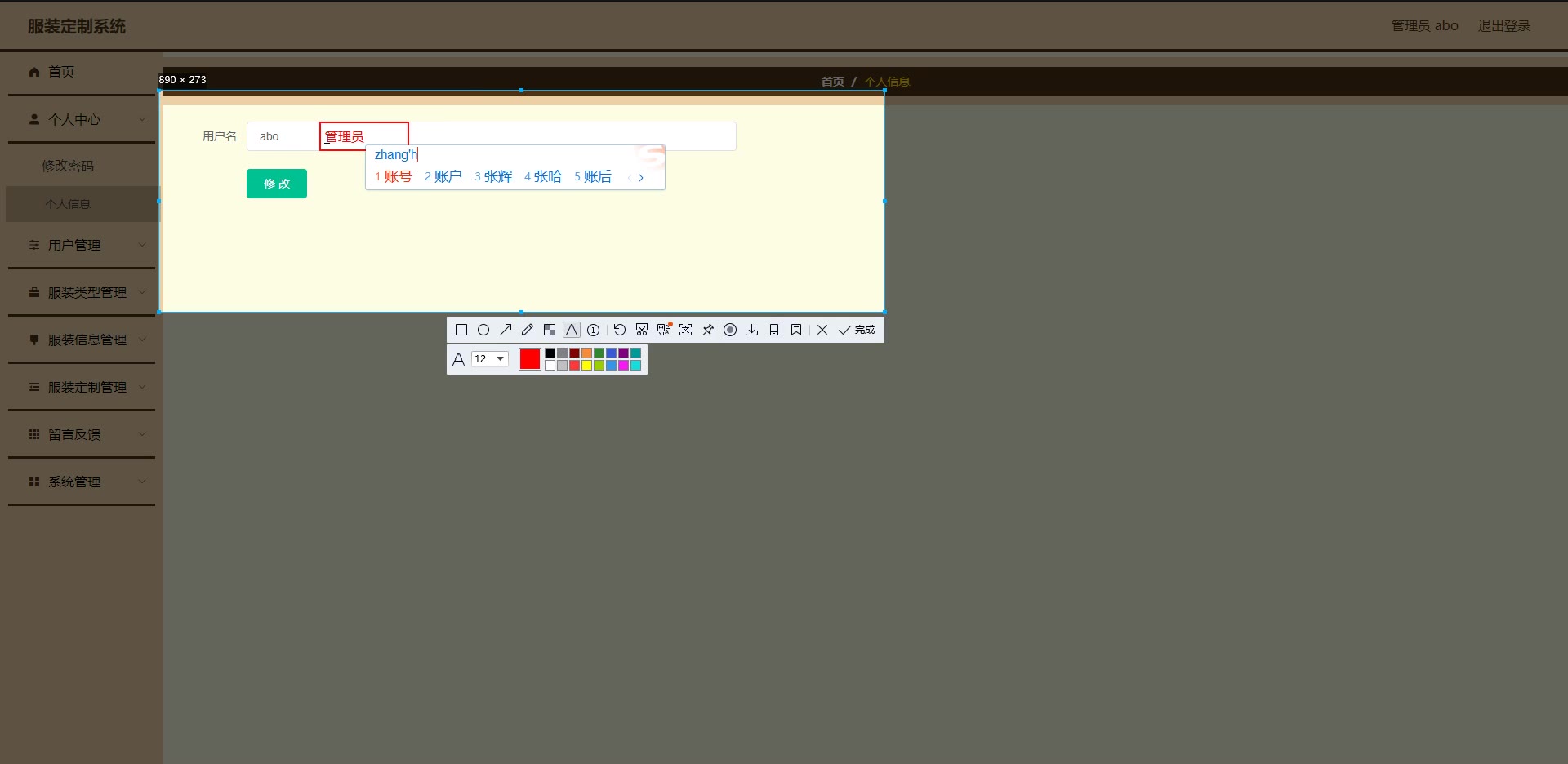This screenshot has height=764, width=1568.
Task: Click 首页 breadcrumb link
Action: (832, 82)
